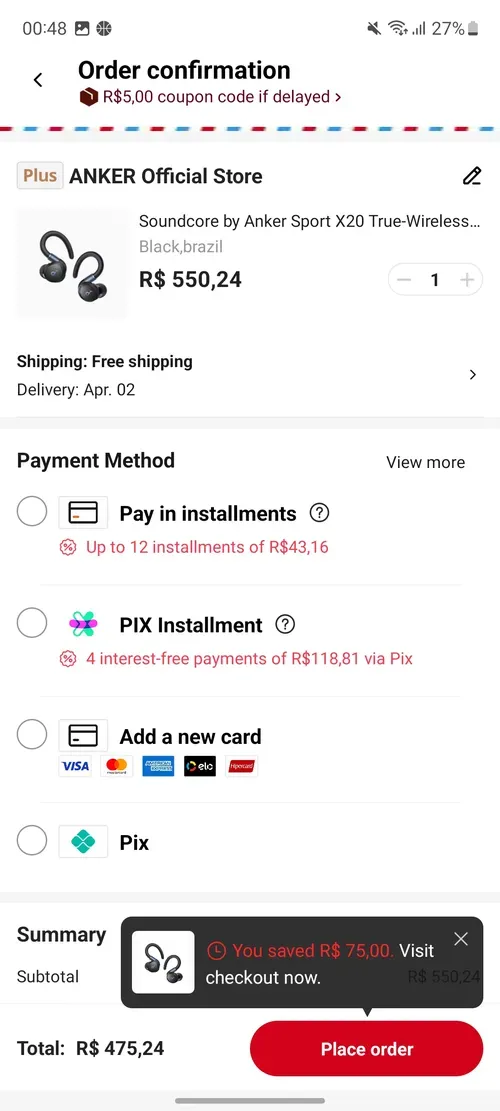The width and height of the screenshot is (500, 1111).
Task: Tap the back arrow icon
Action: pos(38,80)
